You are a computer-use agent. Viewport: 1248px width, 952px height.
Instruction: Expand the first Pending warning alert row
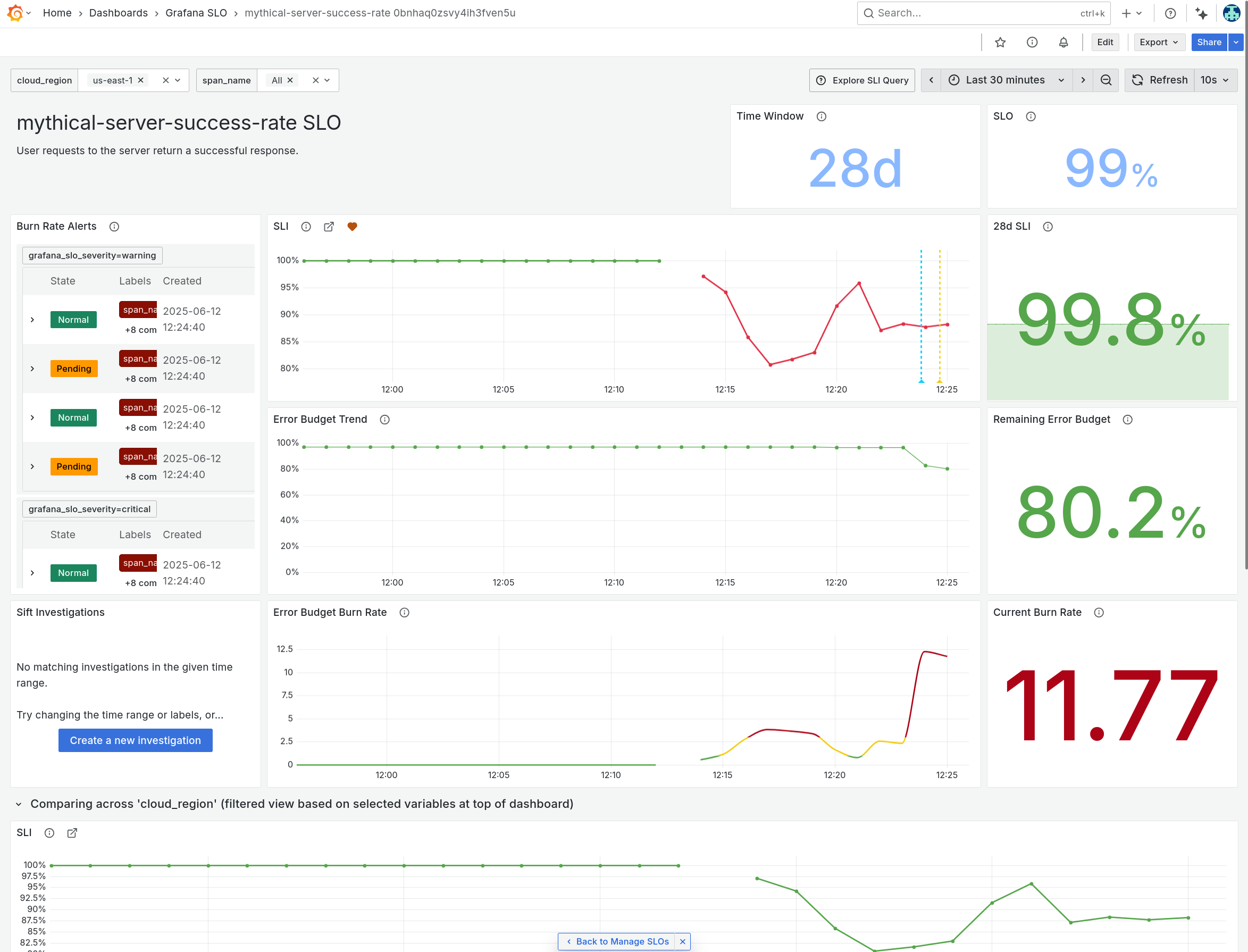pos(32,369)
